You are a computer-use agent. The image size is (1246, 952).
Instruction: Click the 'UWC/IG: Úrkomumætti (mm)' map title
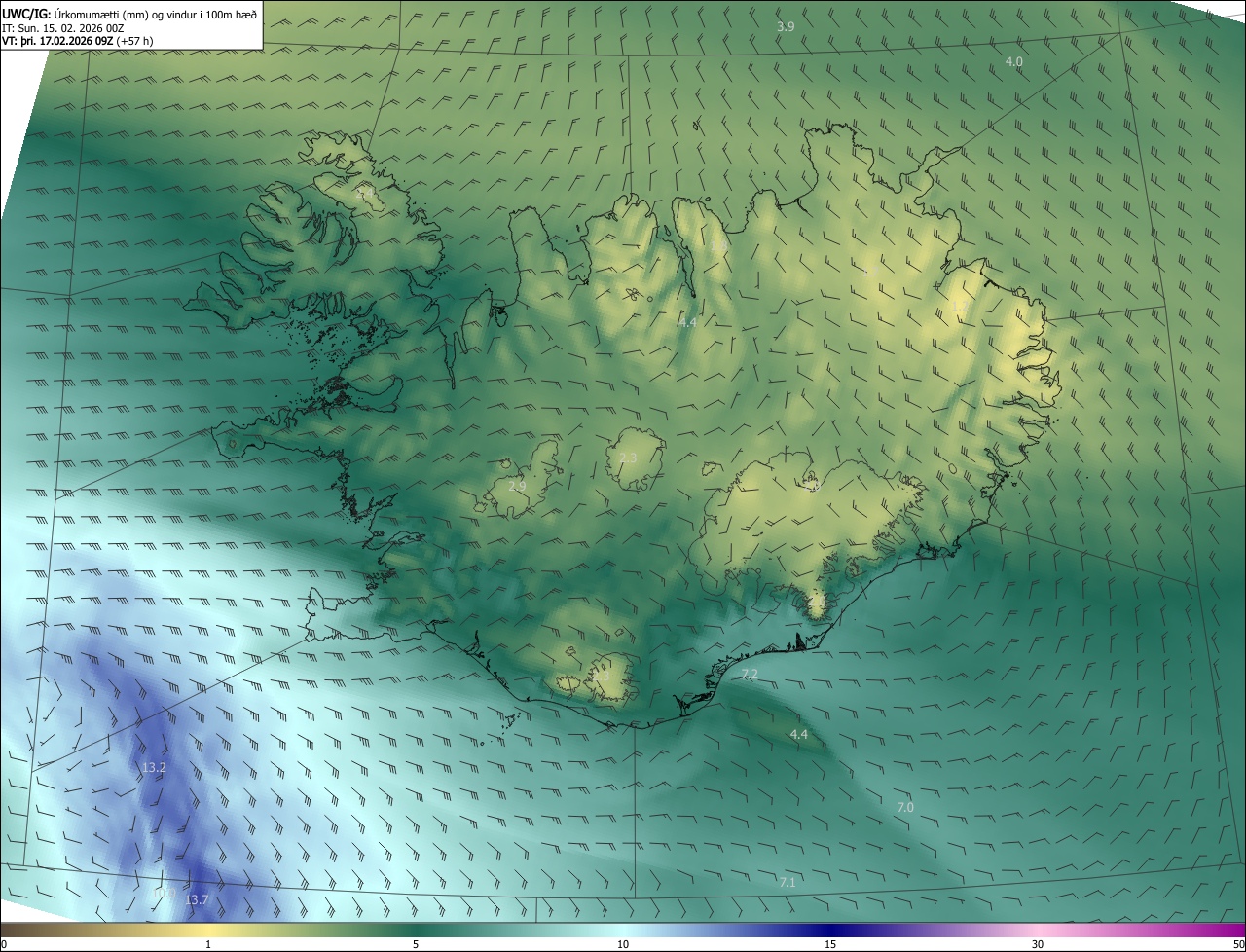point(129,14)
